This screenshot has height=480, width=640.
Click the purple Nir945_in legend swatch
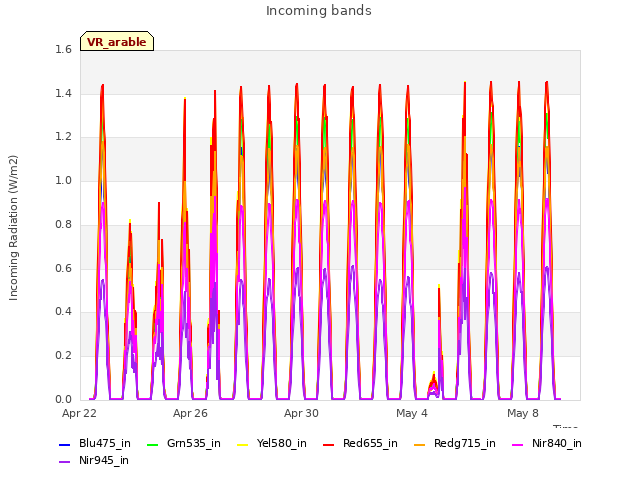coord(65,462)
